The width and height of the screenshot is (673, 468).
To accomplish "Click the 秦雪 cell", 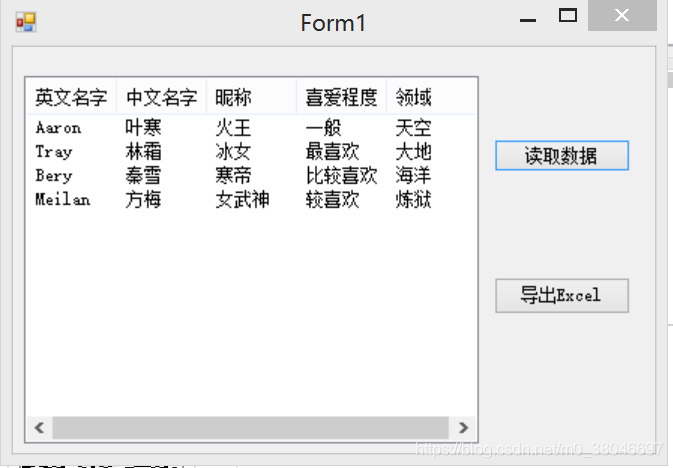I will 143,176.
